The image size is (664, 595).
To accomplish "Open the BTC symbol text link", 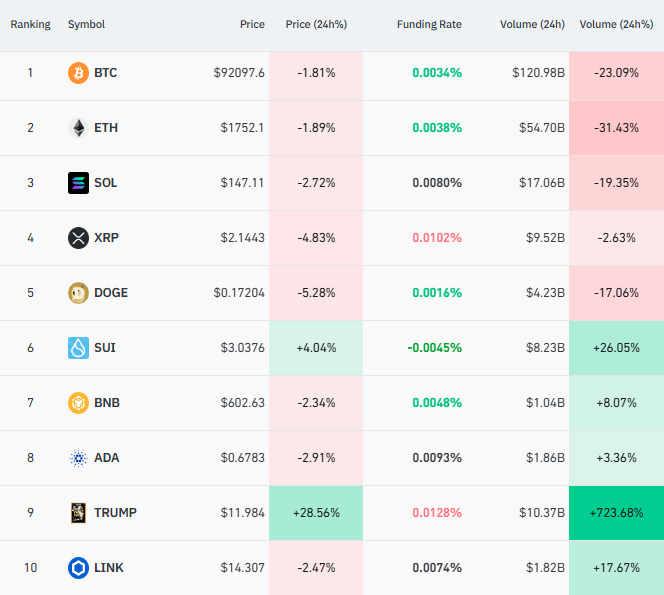I will (x=105, y=73).
